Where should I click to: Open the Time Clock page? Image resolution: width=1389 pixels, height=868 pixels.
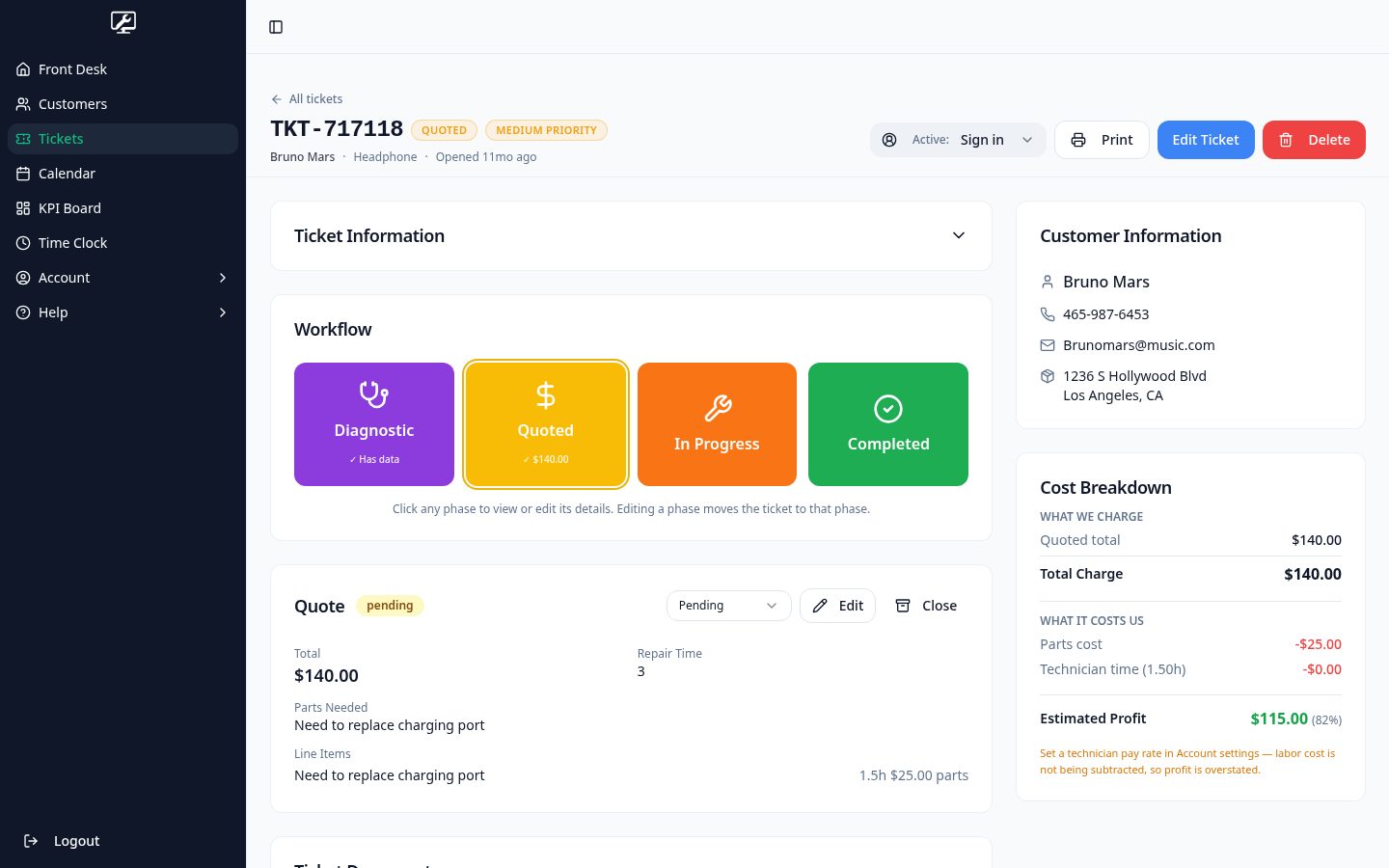tap(123, 243)
